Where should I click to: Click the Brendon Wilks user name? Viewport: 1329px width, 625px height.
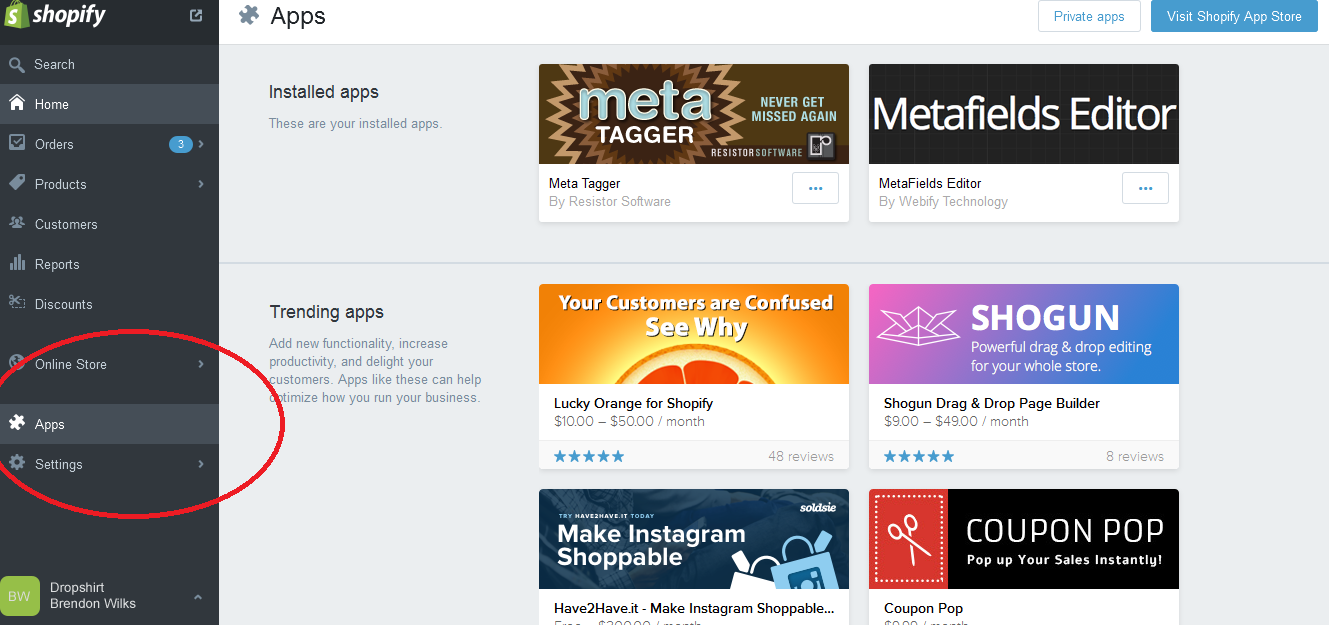click(93, 604)
